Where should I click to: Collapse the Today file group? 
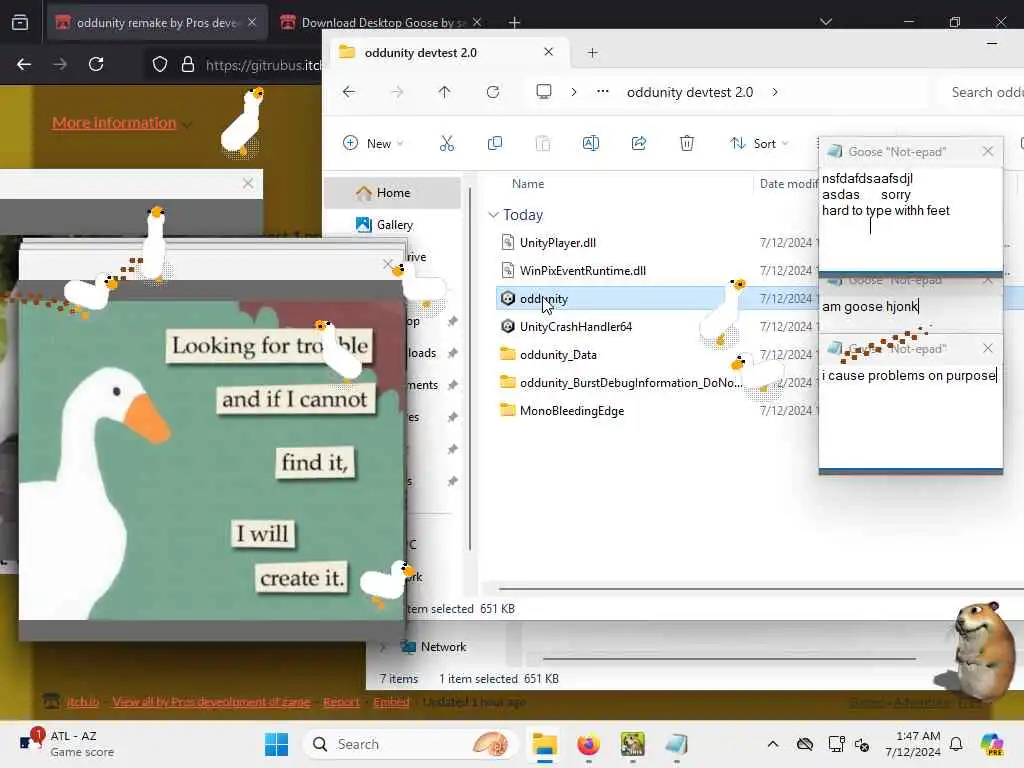click(494, 215)
